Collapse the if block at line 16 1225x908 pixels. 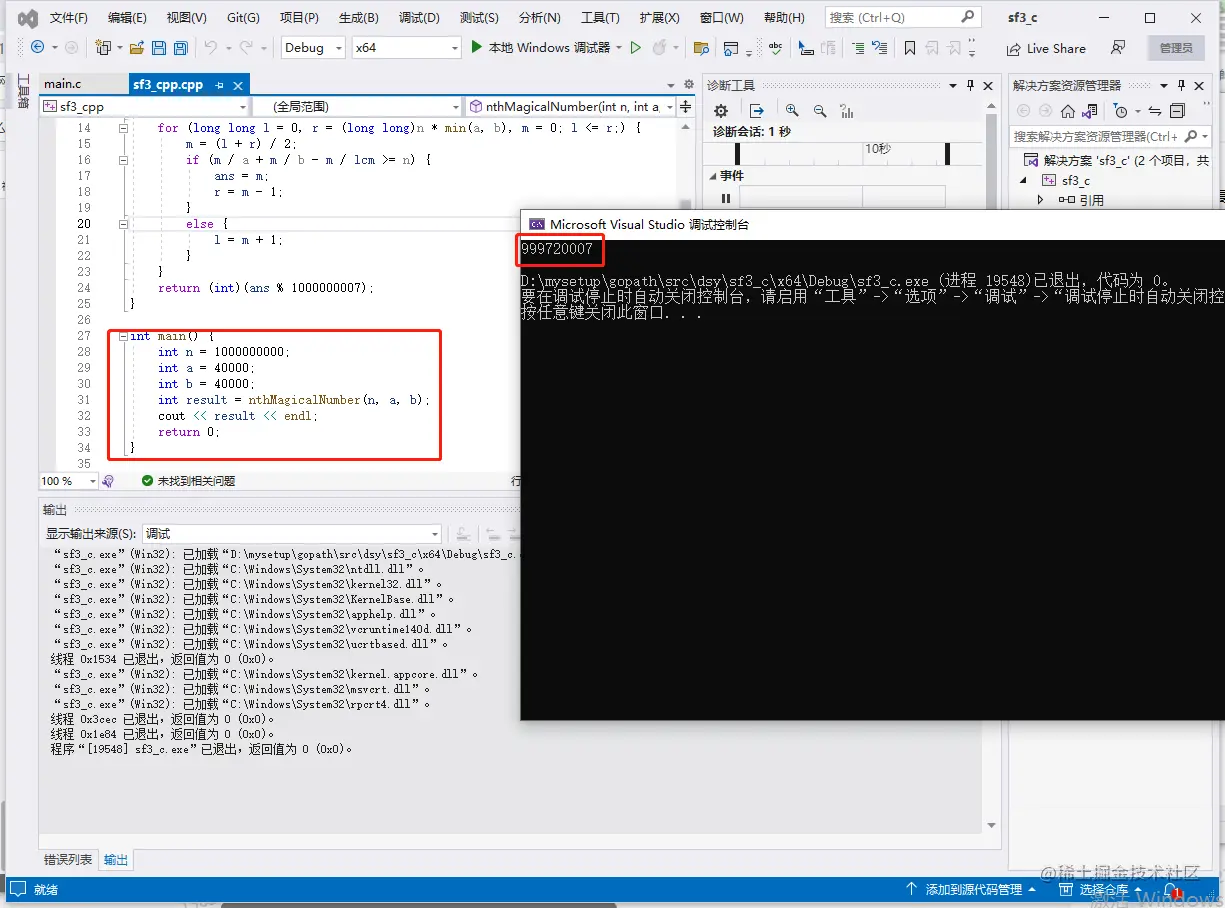124,160
